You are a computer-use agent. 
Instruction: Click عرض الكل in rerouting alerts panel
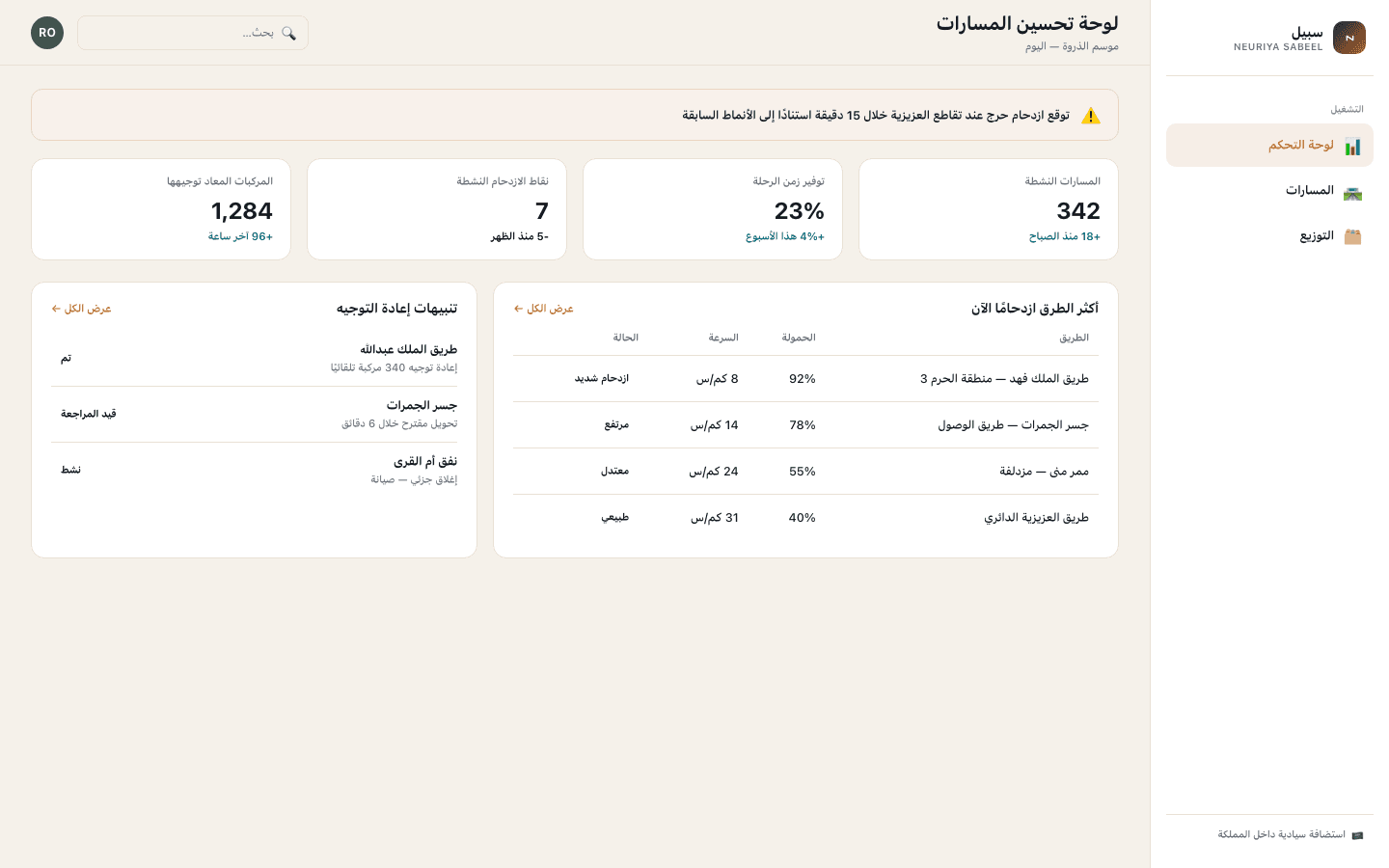[81, 309]
